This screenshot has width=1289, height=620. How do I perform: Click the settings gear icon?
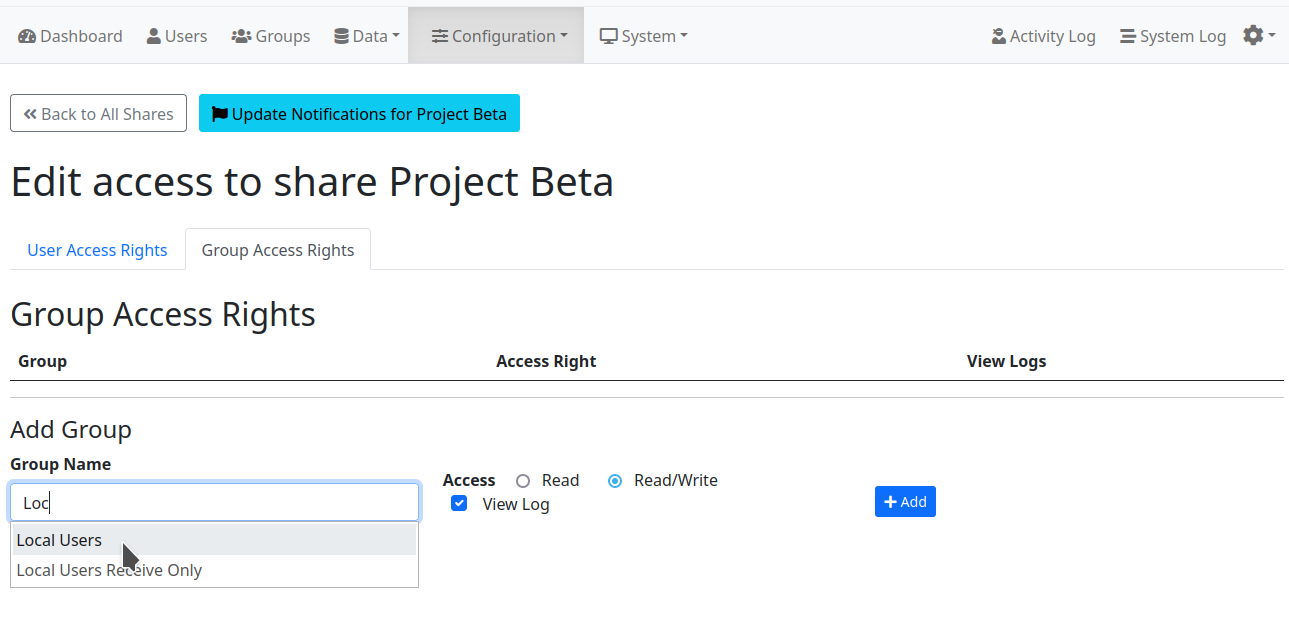coord(1252,33)
